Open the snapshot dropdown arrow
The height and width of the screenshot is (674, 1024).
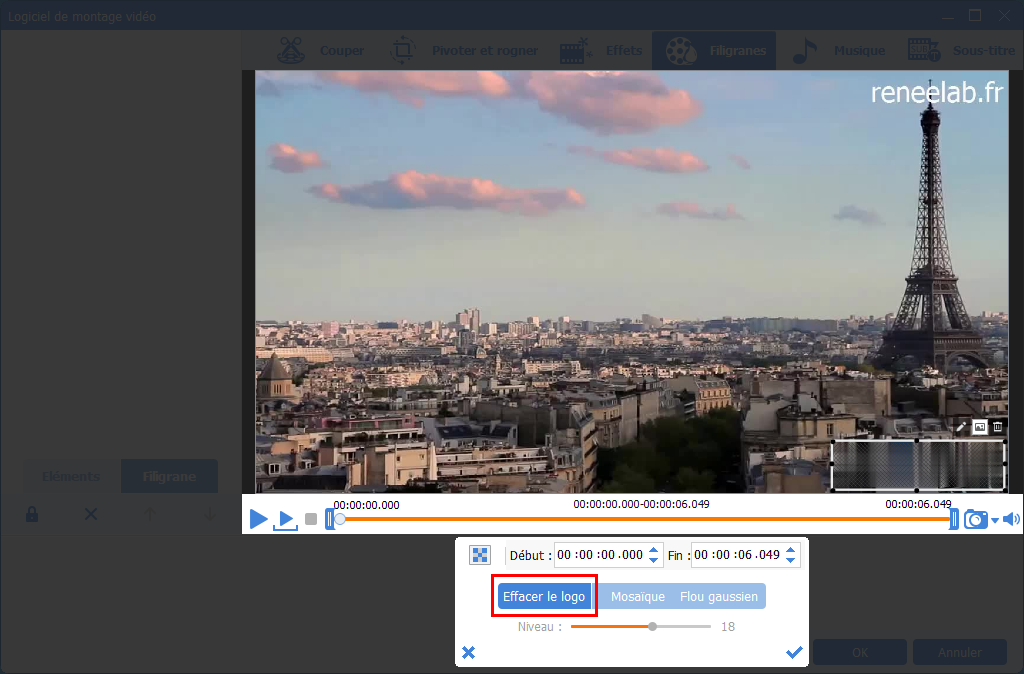(x=995, y=520)
